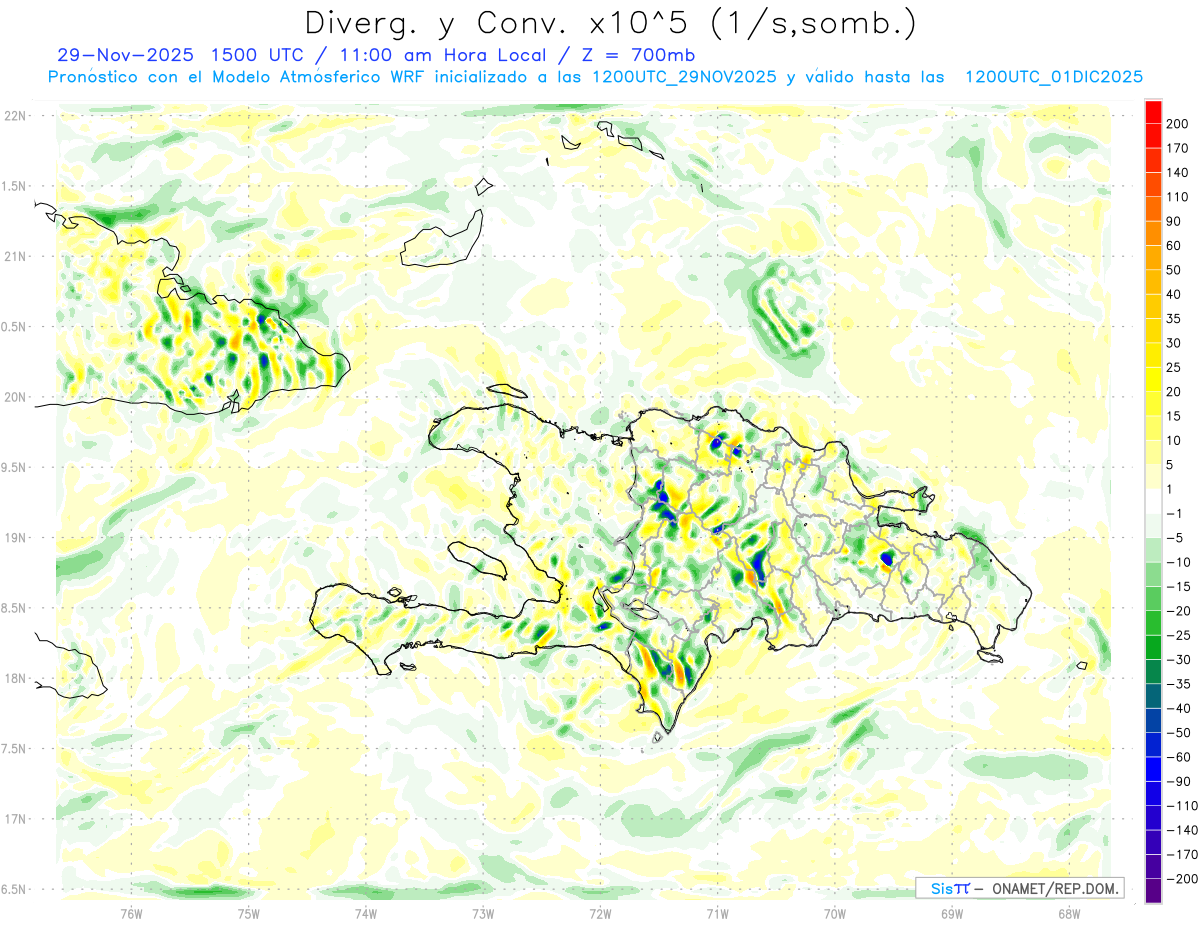This screenshot has width=1200, height=927.
Task: Click the 71W longitude label
Action: (x=717, y=913)
